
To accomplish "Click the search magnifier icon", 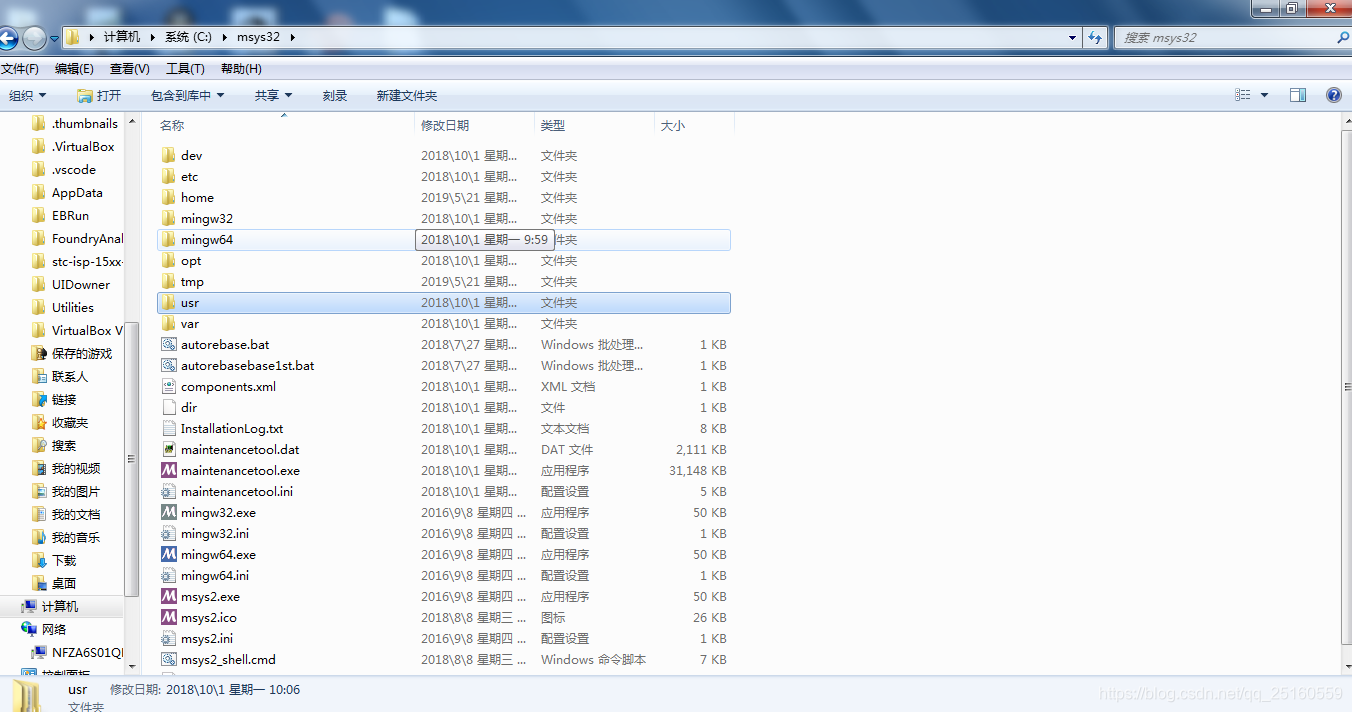I will 1342,37.
